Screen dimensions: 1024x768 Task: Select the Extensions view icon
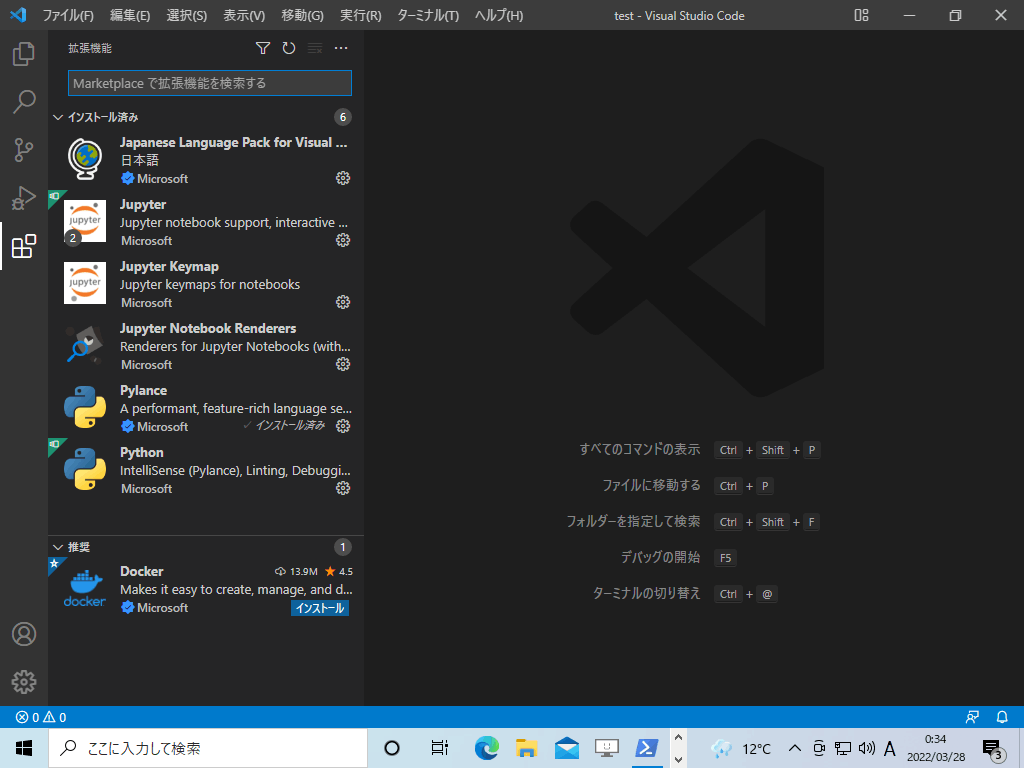tap(24, 246)
